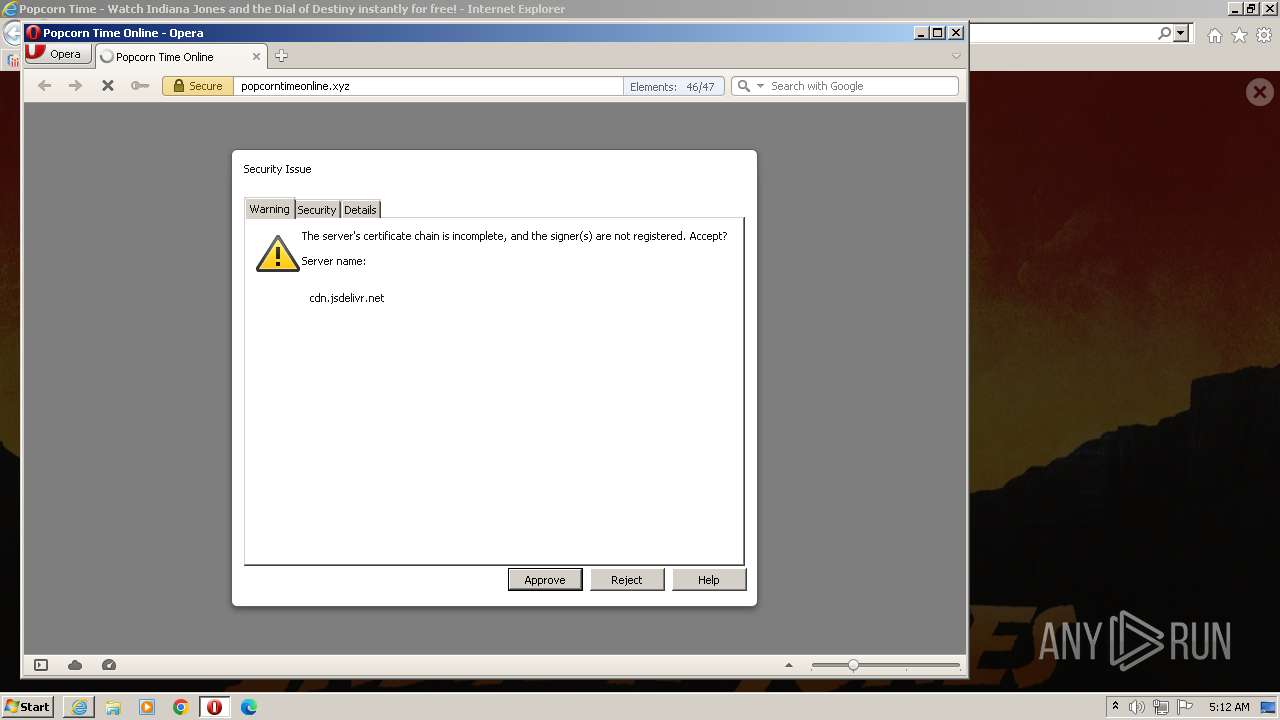
Task: Switch to the Warning tab
Action: click(269, 208)
